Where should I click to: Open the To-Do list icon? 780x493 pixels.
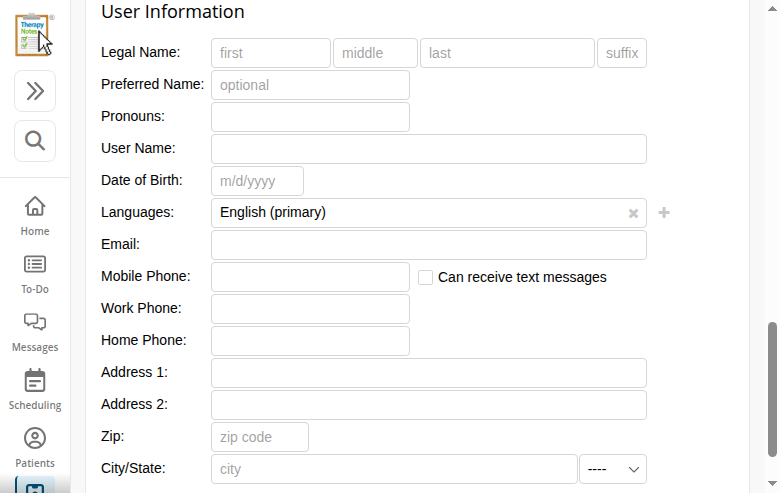[35, 264]
